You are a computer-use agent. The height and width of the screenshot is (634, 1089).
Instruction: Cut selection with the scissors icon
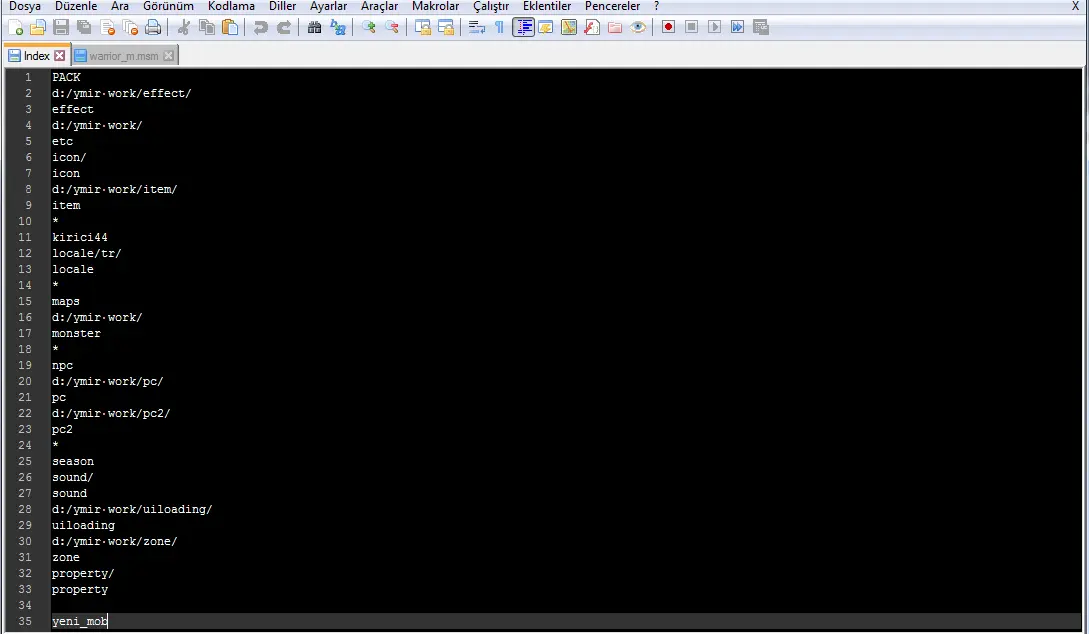[x=184, y=28]
